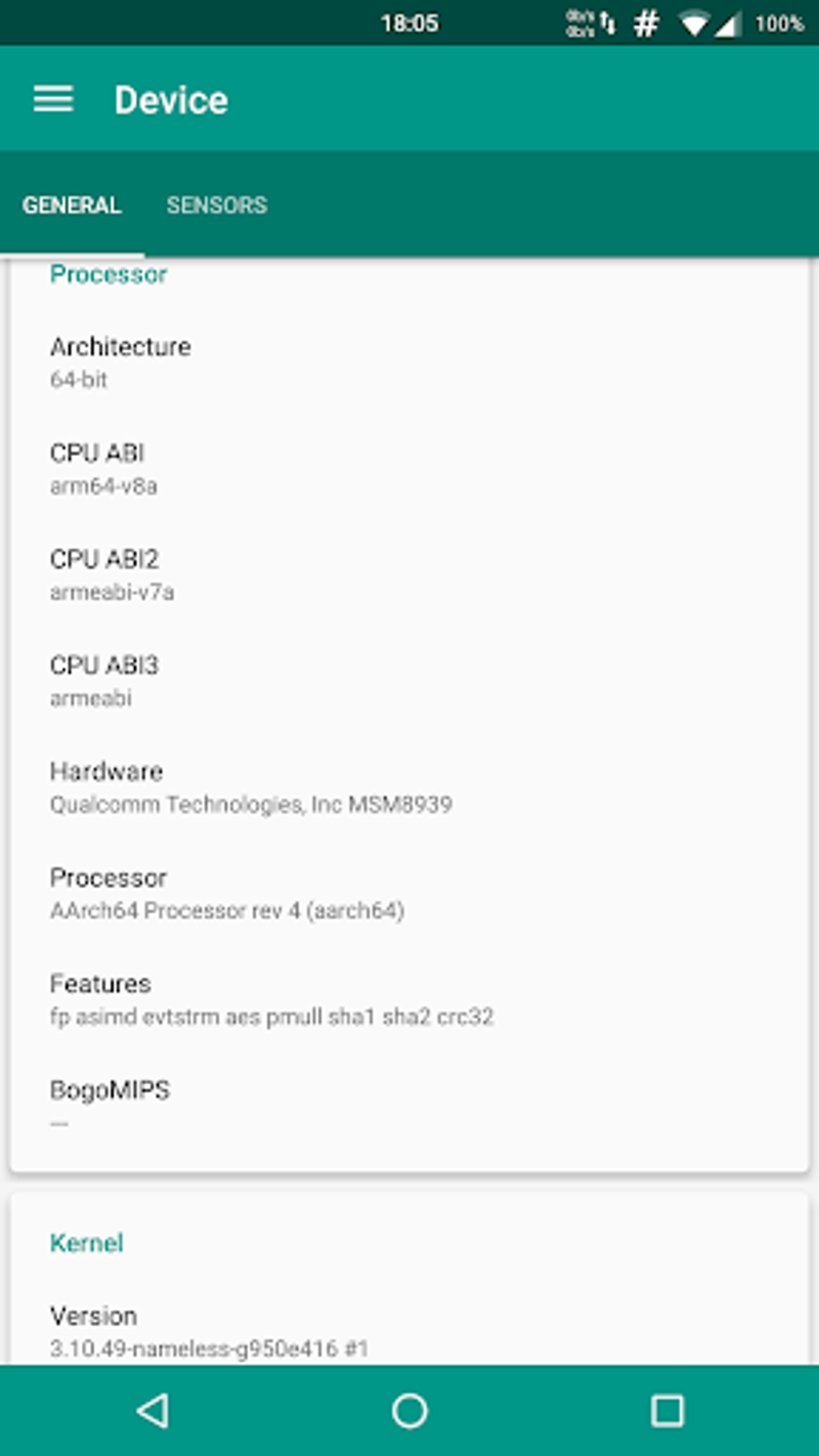Tap the Architecture 64-bit entry
The width and height of the screenshot is (819, 1456).
click(x=120, y=362)
